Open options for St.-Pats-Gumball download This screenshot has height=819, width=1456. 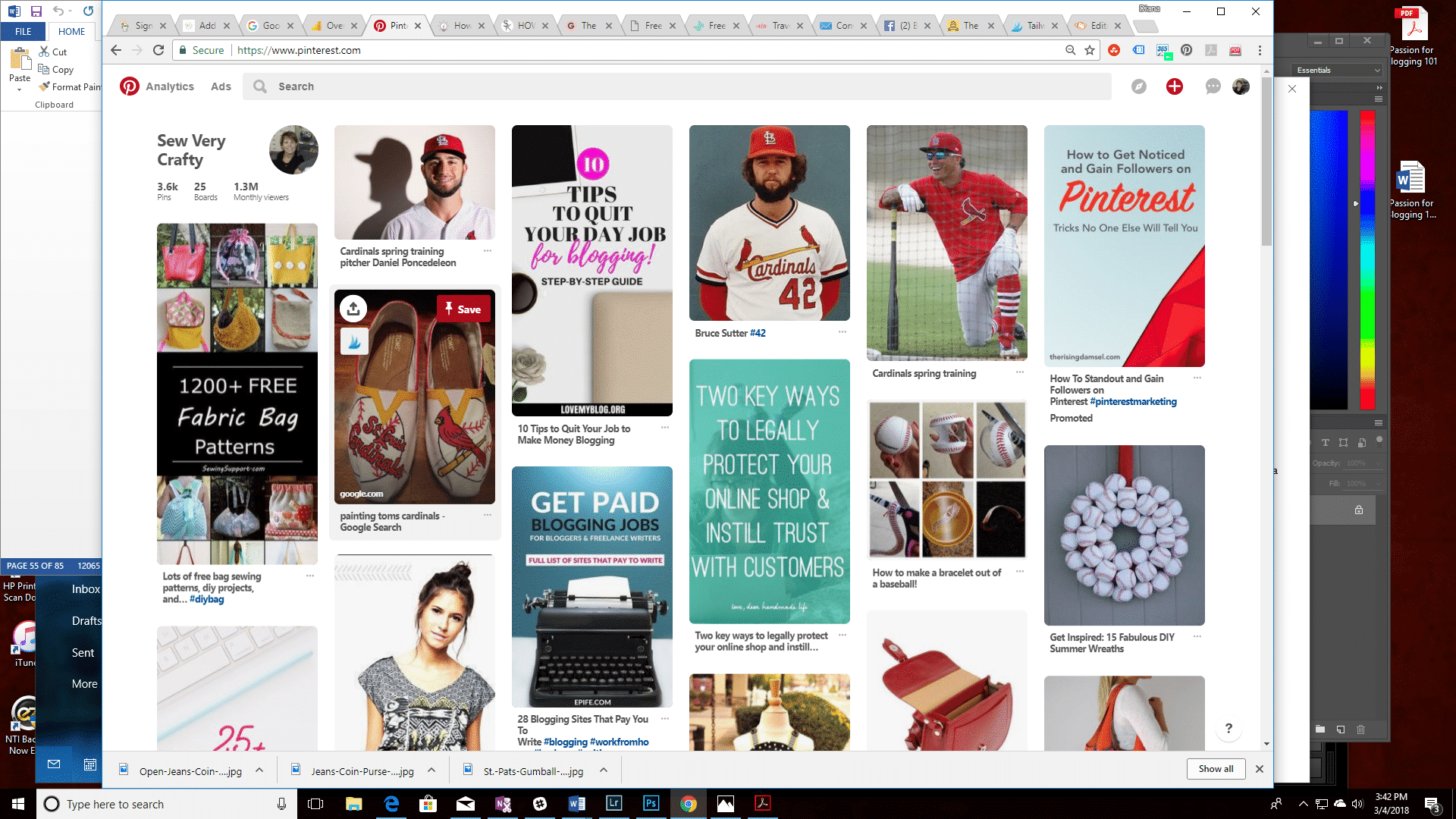point(604,770)
